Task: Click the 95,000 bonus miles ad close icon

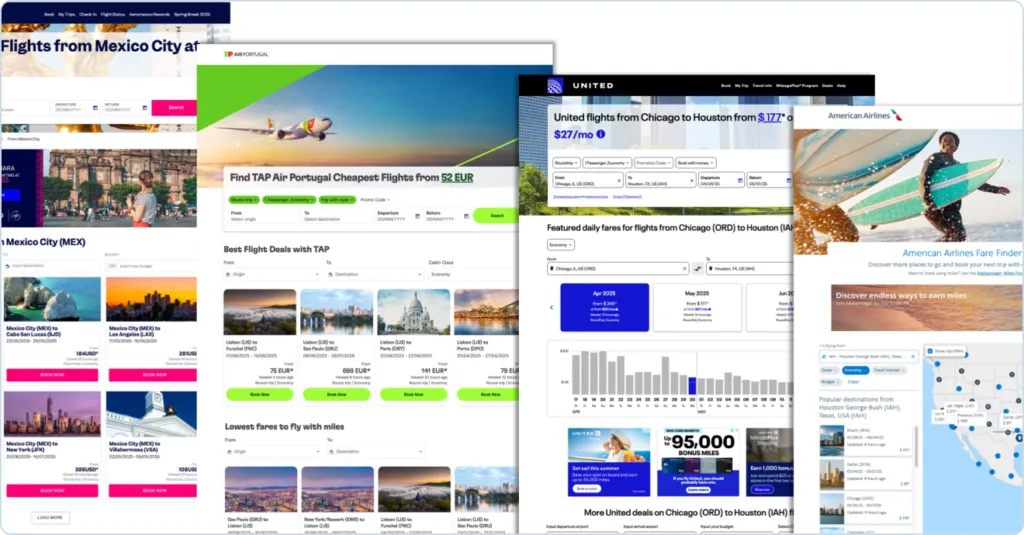Action: tap(735, 431)
